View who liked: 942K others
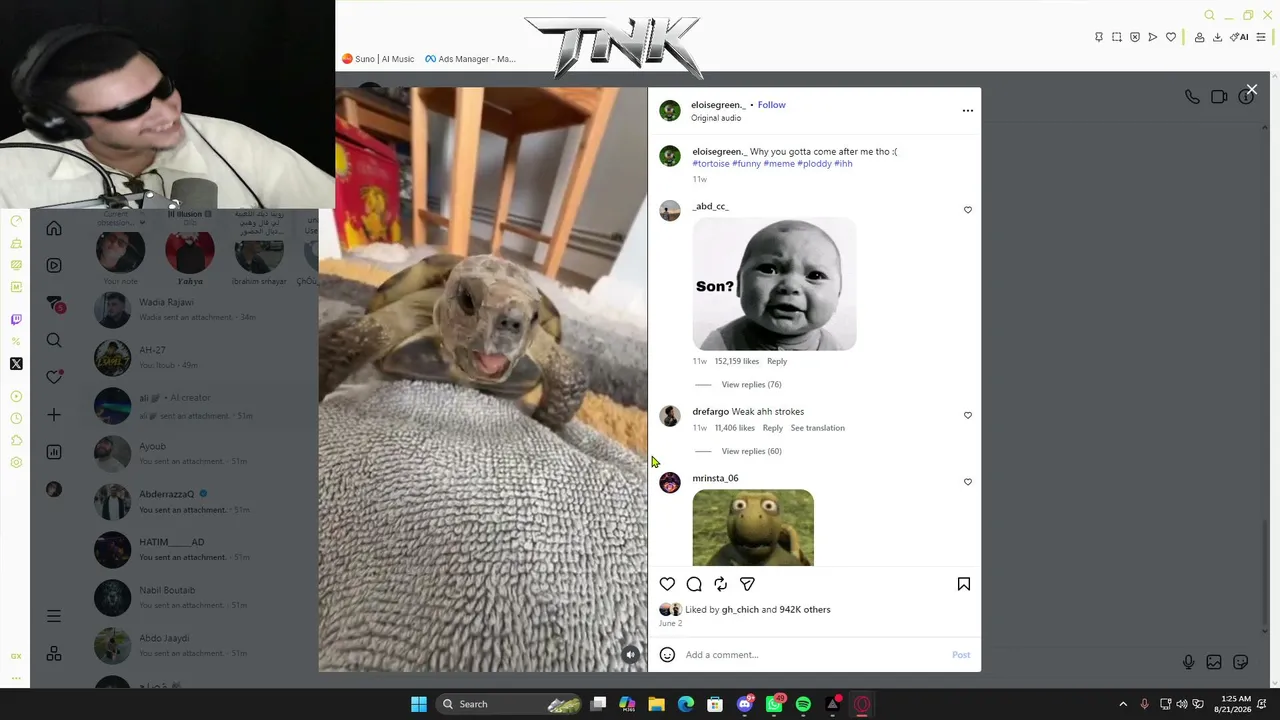The image size is (1280, 720). tap(805, 609)
